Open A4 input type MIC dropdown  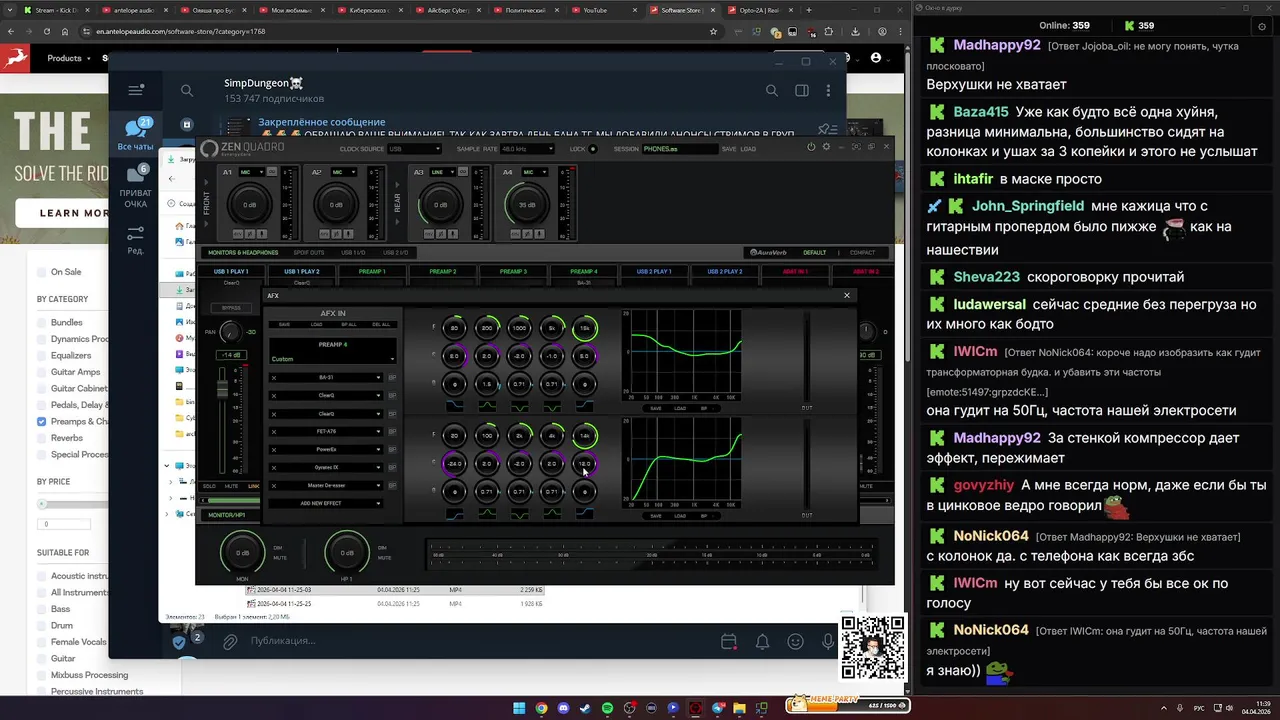pos(536,172)
